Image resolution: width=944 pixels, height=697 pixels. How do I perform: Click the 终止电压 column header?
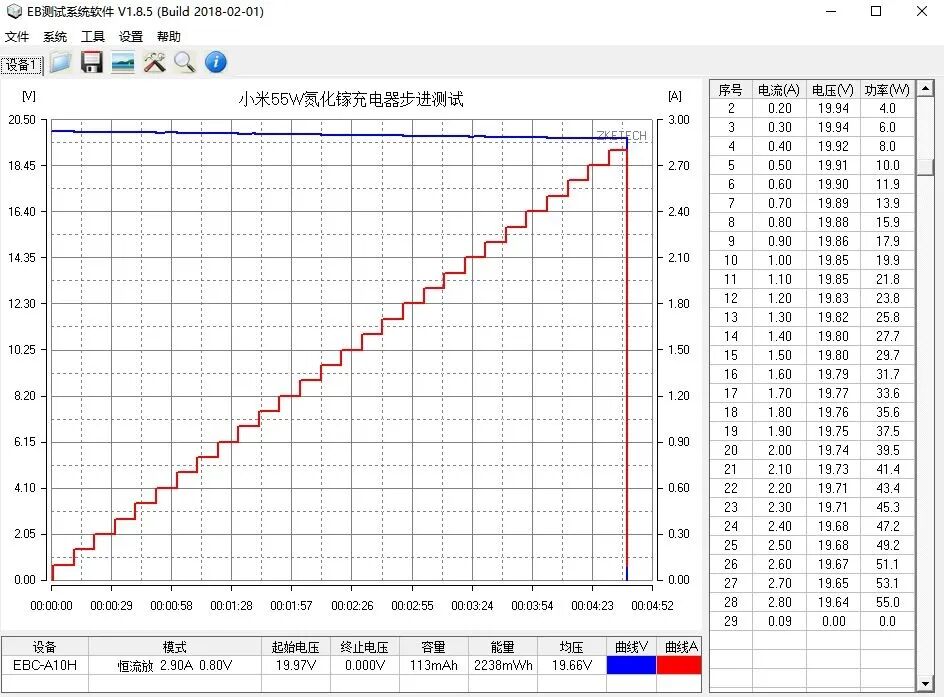[364, 647]
